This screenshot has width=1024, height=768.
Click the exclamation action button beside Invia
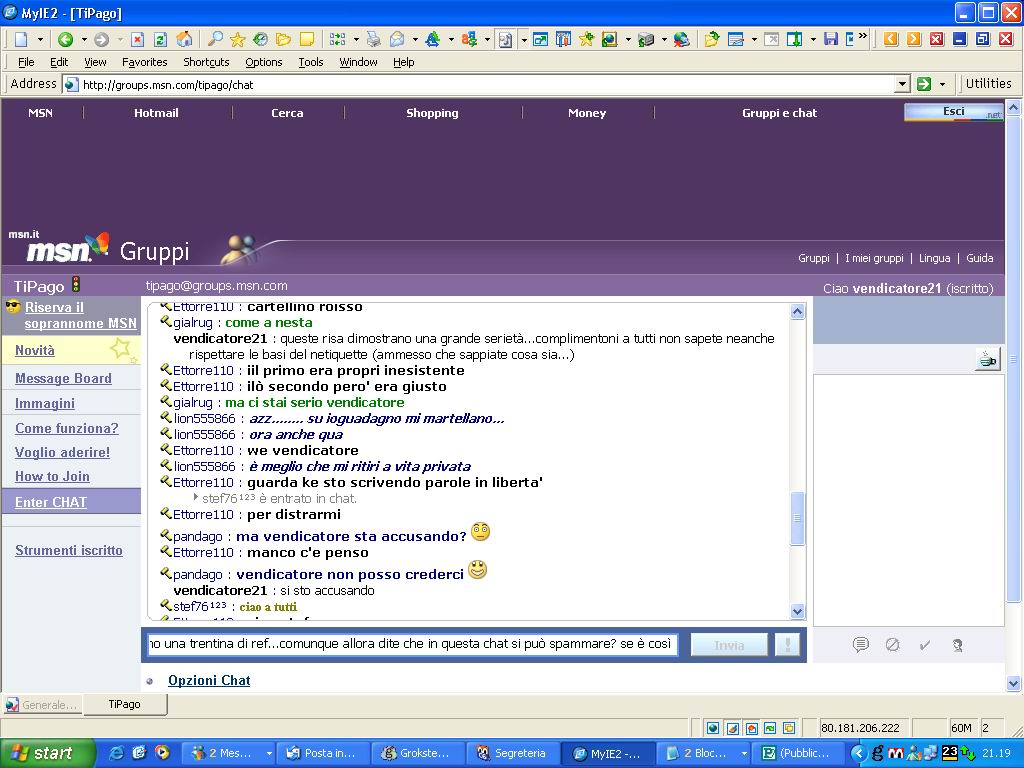788,645
